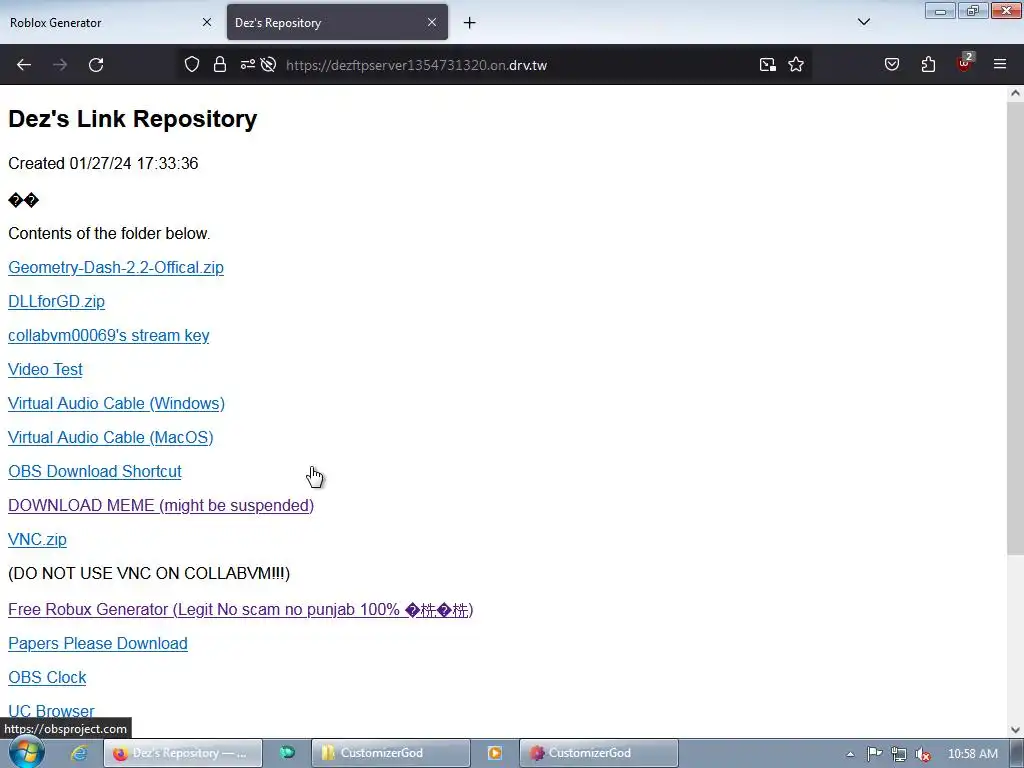This screenshot has width=1024, height=768.
Task: Open the Video Test link
Action: [x=45, y=370]
